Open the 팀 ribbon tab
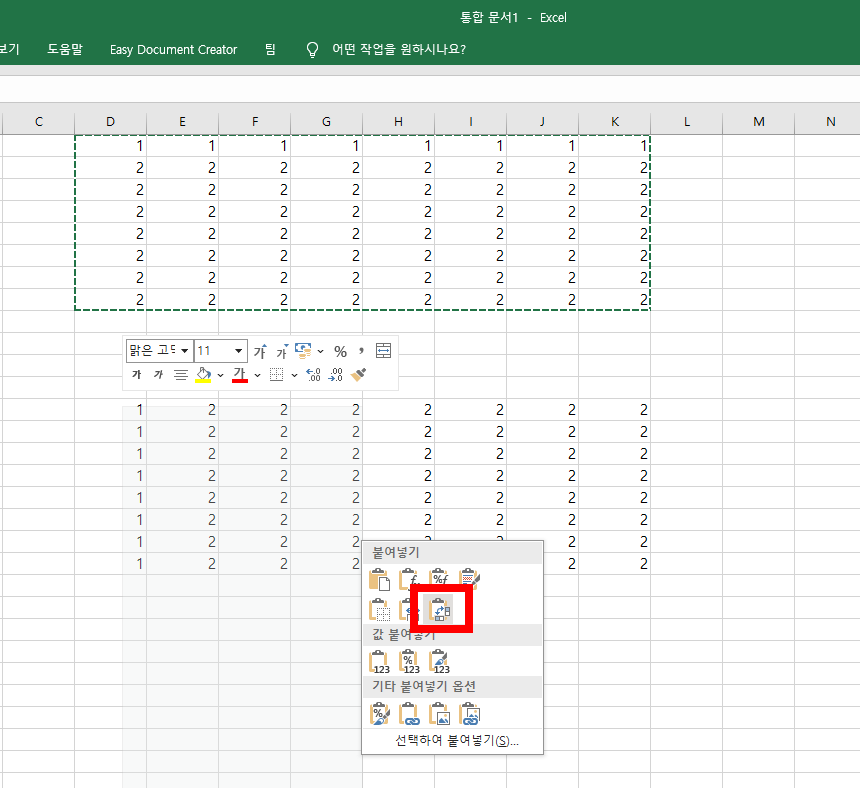 (270, 49)
